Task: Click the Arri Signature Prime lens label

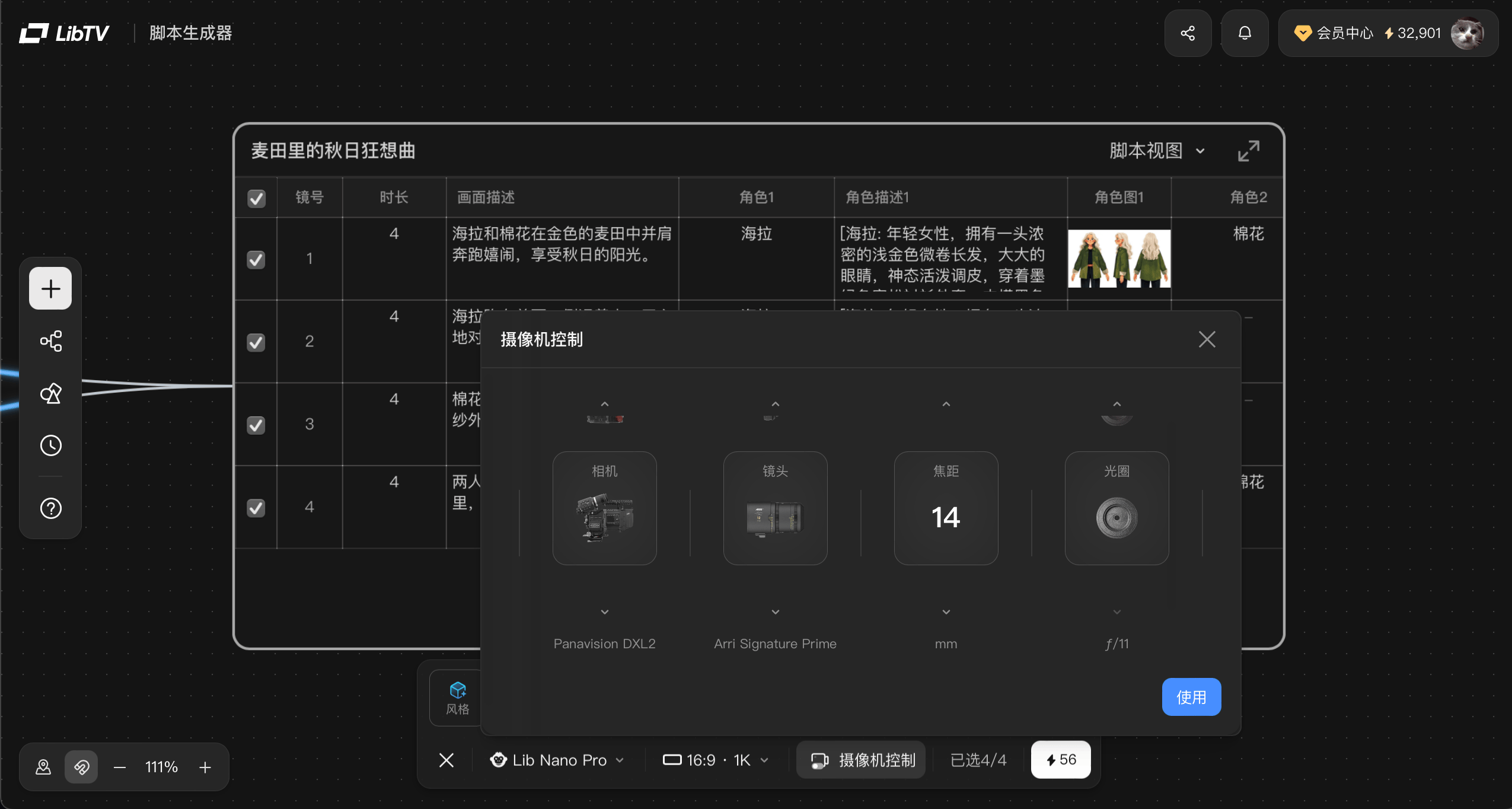Action: [776, 644]
